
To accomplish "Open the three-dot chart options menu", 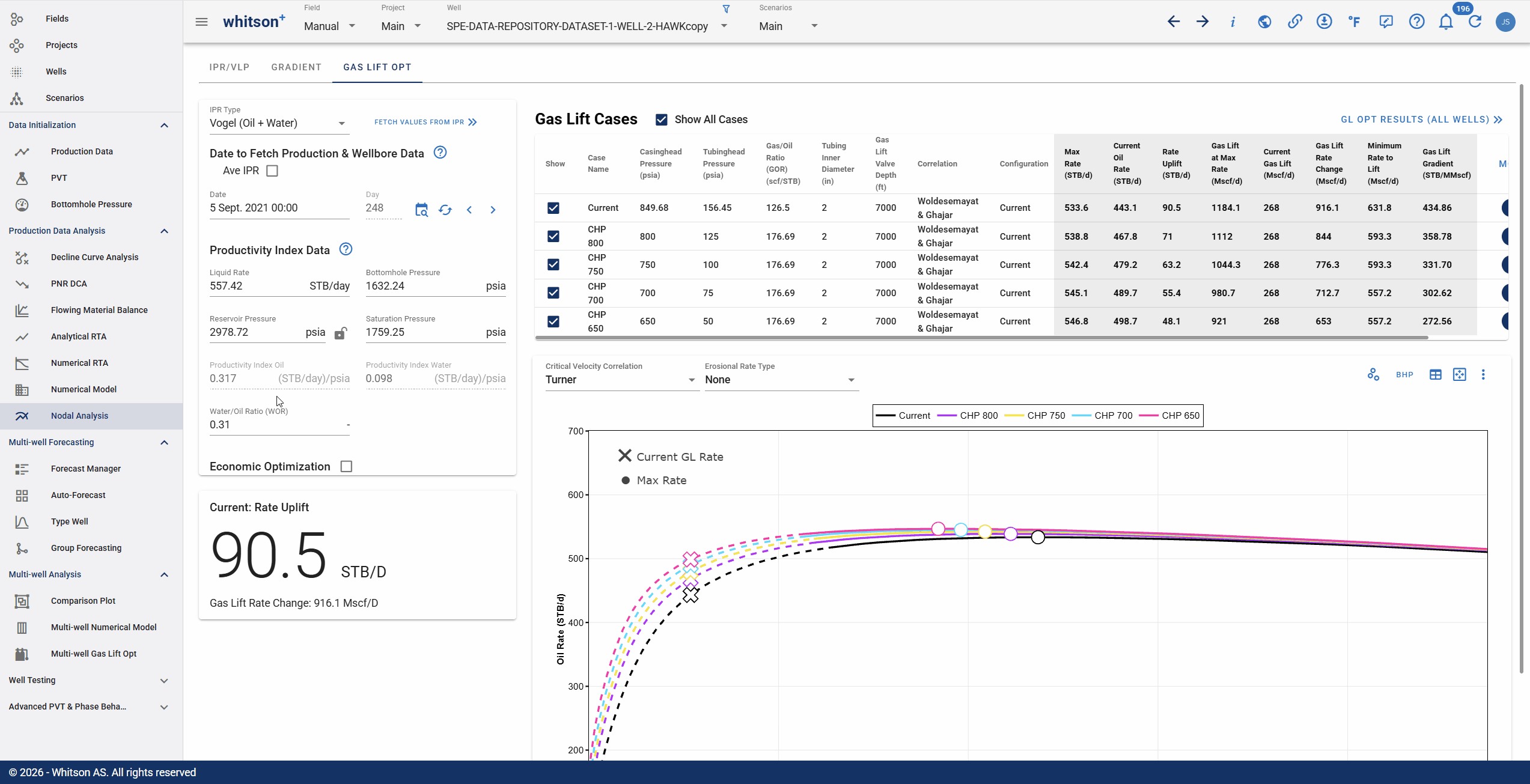I will point(1483,375).
